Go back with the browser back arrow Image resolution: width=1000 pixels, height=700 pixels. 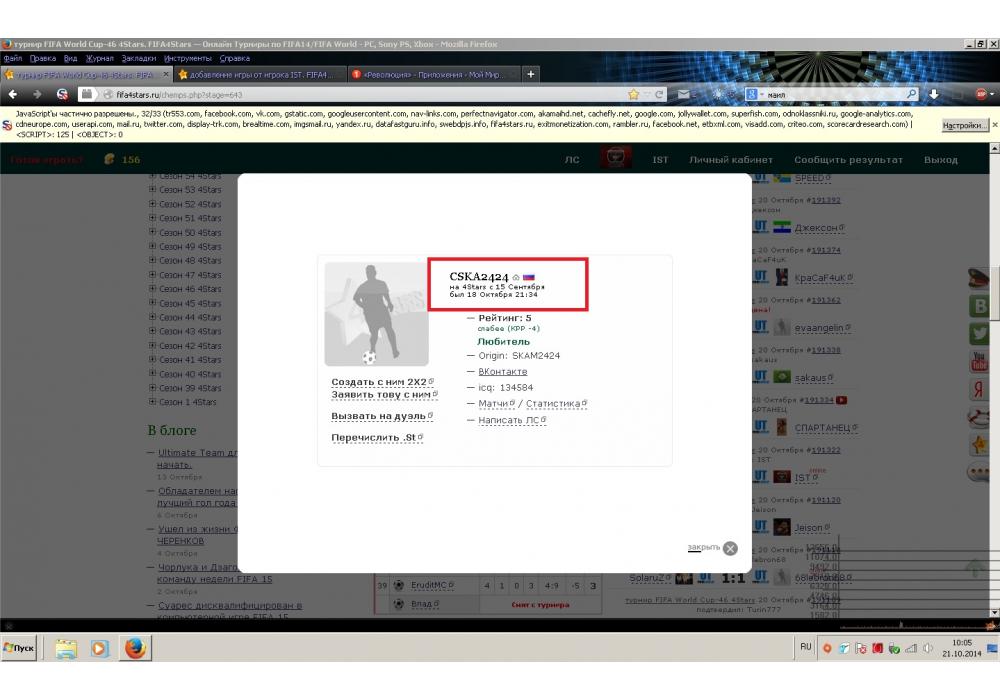click(x=13, y=94)
